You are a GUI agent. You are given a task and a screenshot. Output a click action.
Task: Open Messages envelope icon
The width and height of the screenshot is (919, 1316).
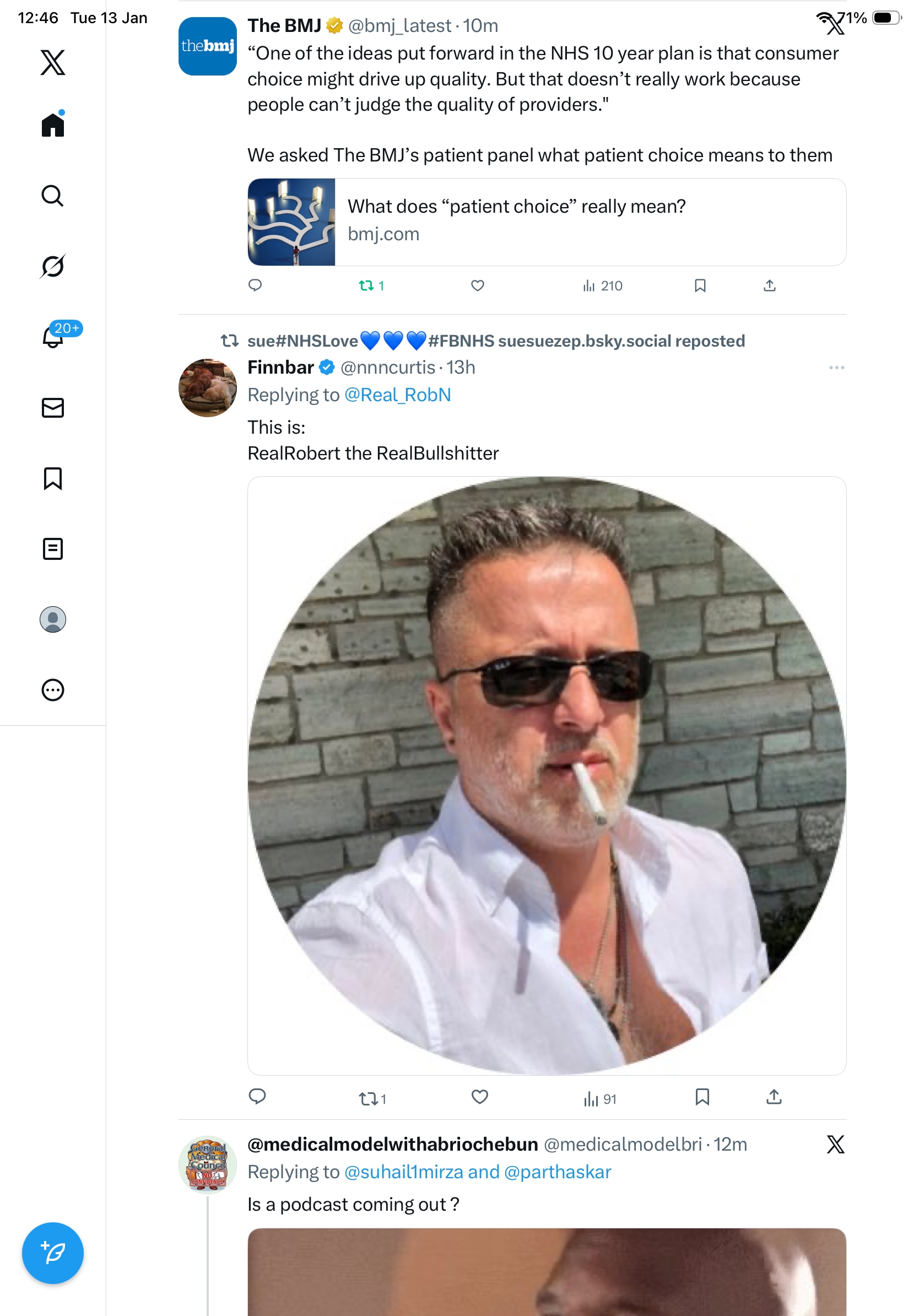(53, 407)
